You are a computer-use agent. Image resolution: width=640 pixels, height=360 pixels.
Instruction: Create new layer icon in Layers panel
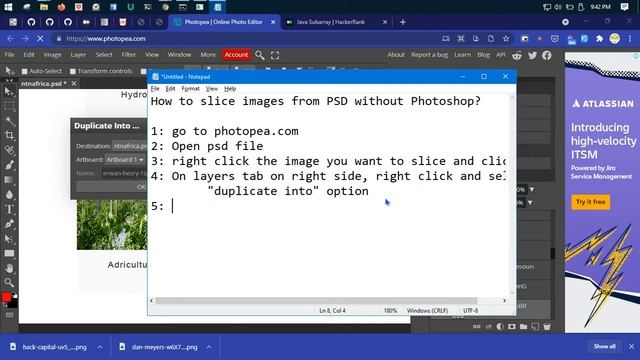(x=535, y=327)
